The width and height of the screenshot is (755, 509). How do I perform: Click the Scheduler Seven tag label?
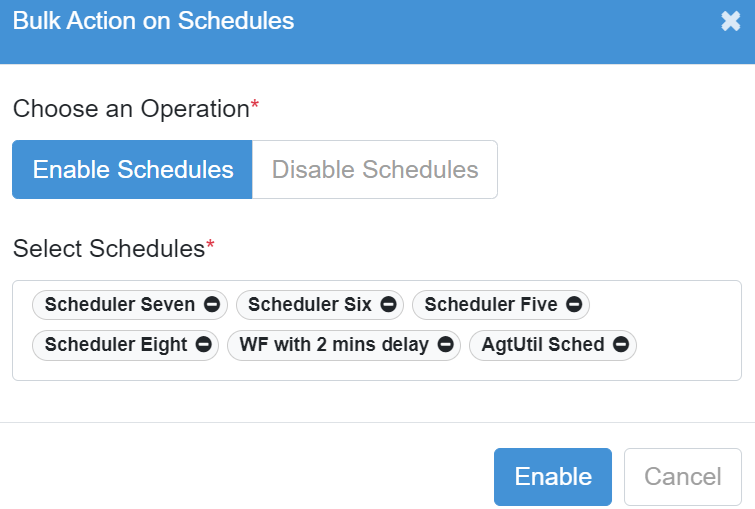(x=120, y=304)
